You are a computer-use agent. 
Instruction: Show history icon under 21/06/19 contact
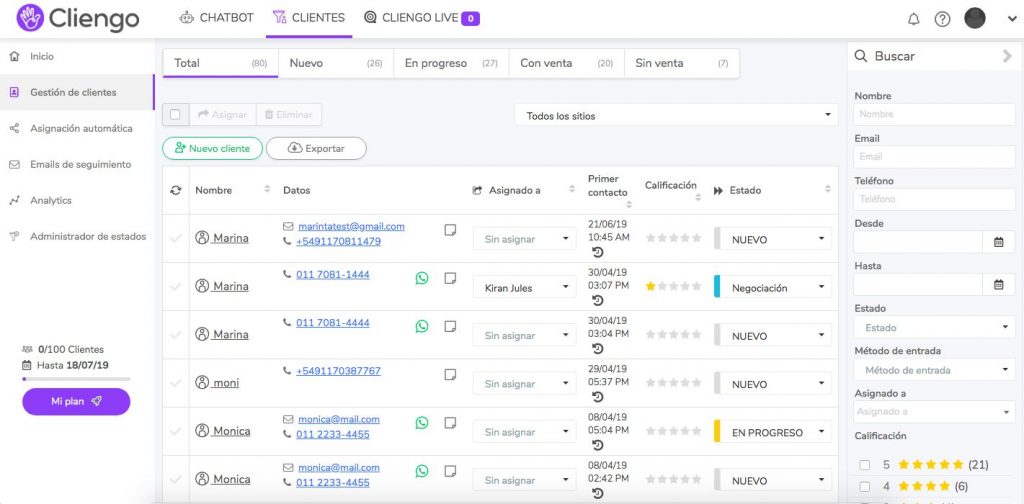tap(598, 252)
